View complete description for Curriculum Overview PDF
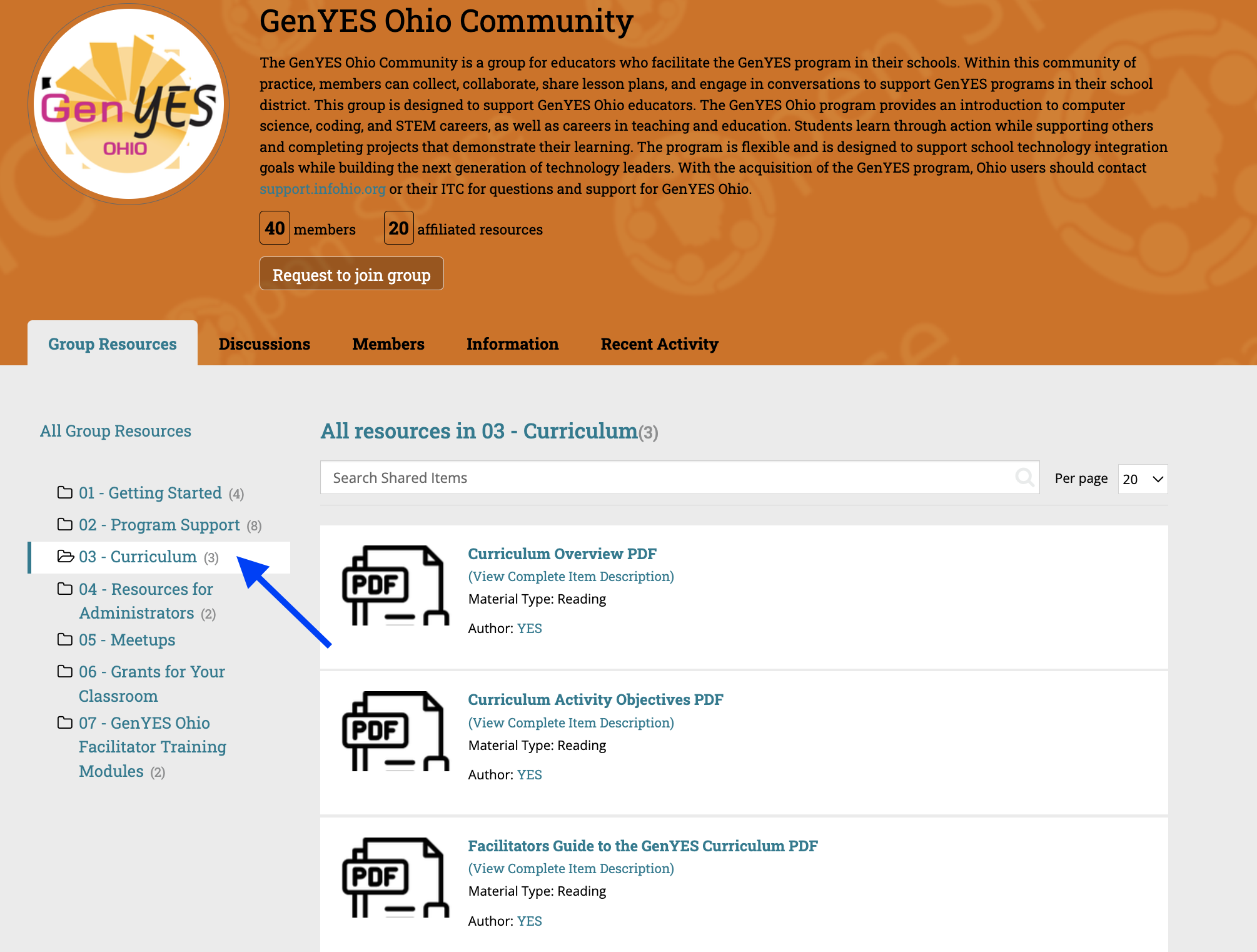The image size is (1257, 952). point(571,577)
